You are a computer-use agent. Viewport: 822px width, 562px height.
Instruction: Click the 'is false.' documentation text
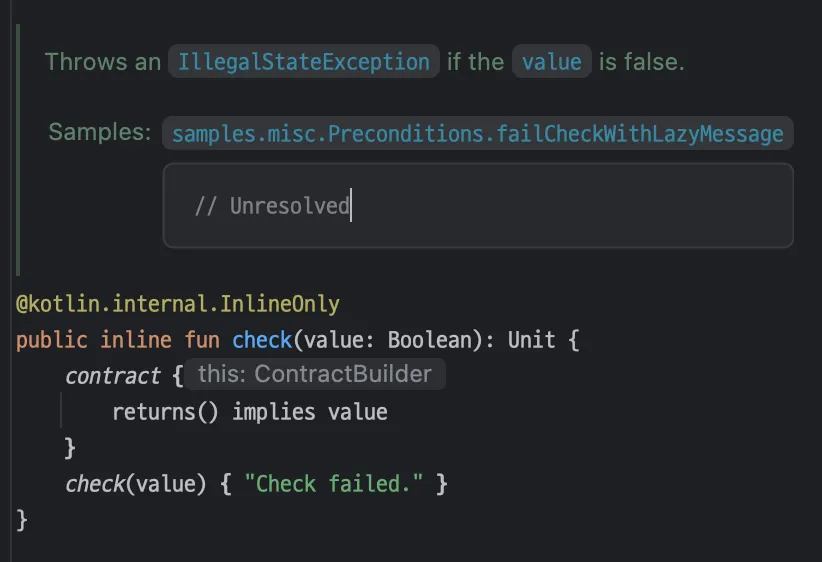(642, 62)
